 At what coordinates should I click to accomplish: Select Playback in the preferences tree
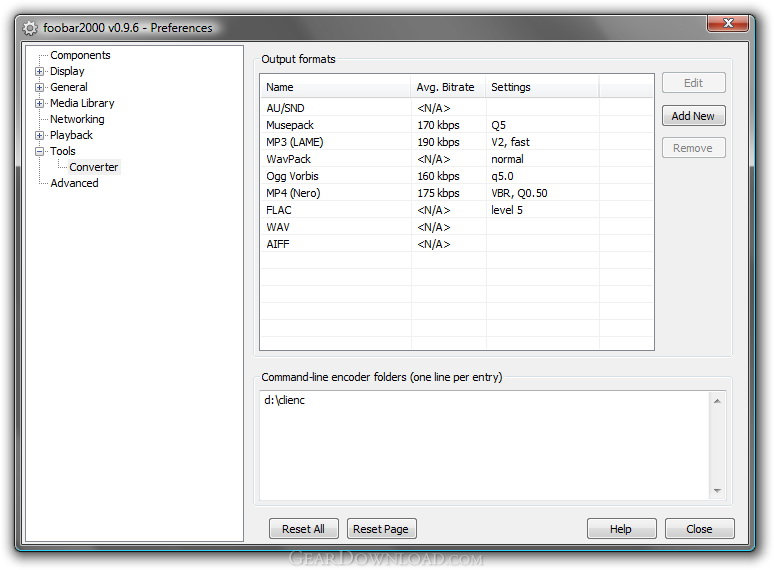click(x=71, y=135)
